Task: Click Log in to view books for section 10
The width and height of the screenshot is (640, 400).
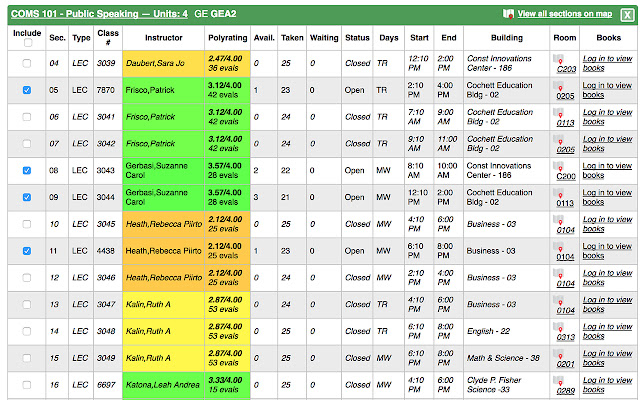Action: [607, 224]
